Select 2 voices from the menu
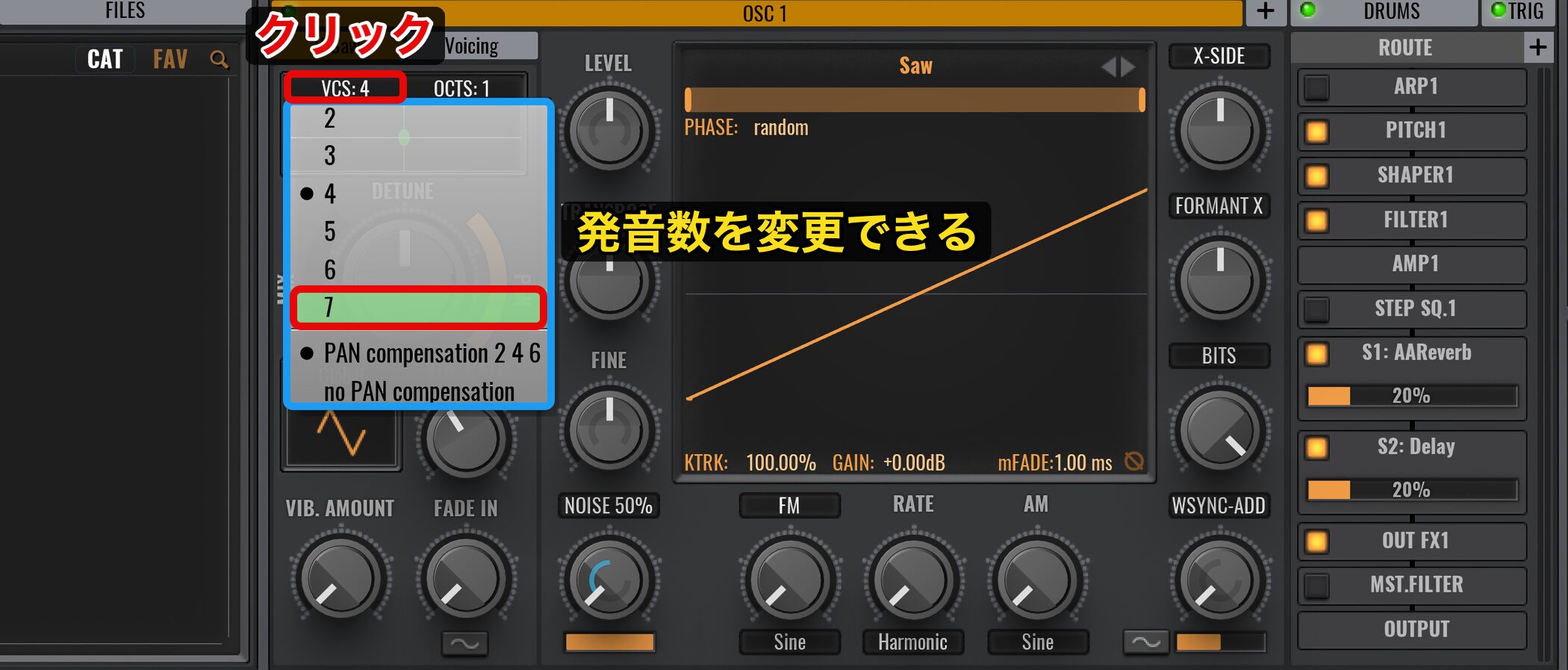 click(x=418, y=118)
